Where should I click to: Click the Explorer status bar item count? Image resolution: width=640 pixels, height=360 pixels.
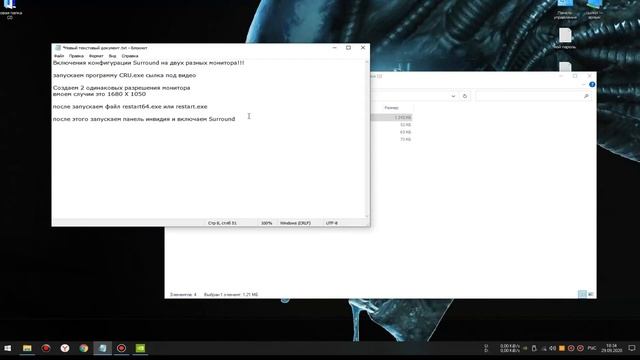[x=183, y=294]
